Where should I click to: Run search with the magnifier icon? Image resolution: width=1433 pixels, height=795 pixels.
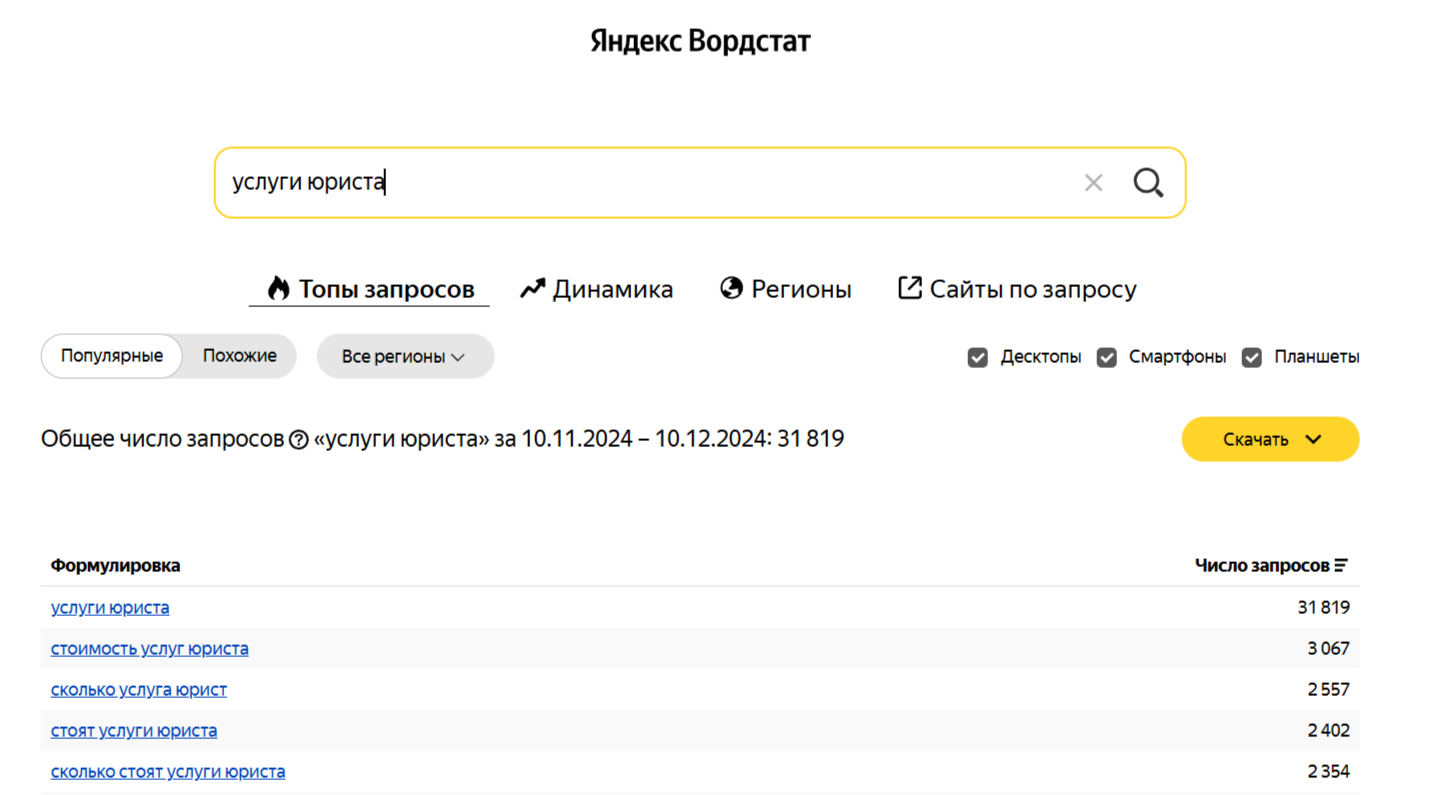click(1148, 182)
